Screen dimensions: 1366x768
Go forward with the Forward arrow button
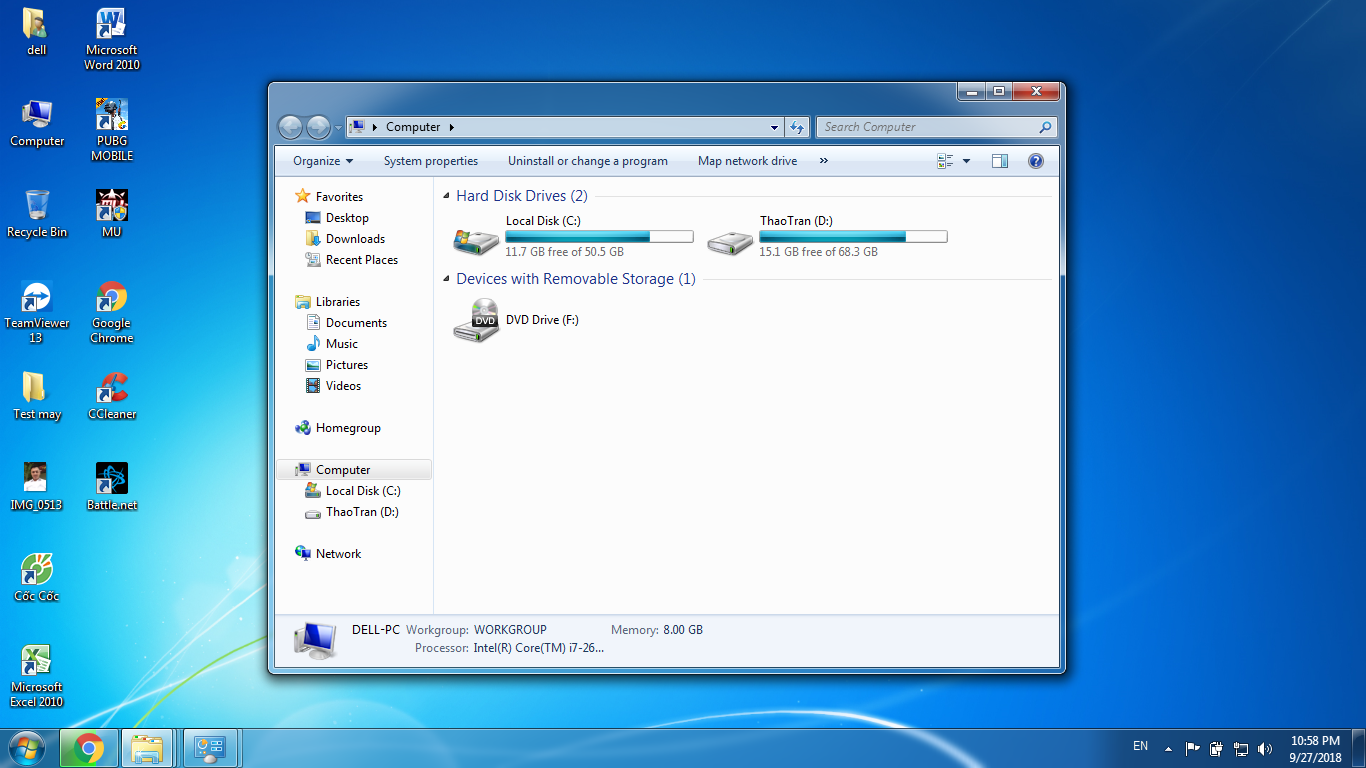coord(318,127)
